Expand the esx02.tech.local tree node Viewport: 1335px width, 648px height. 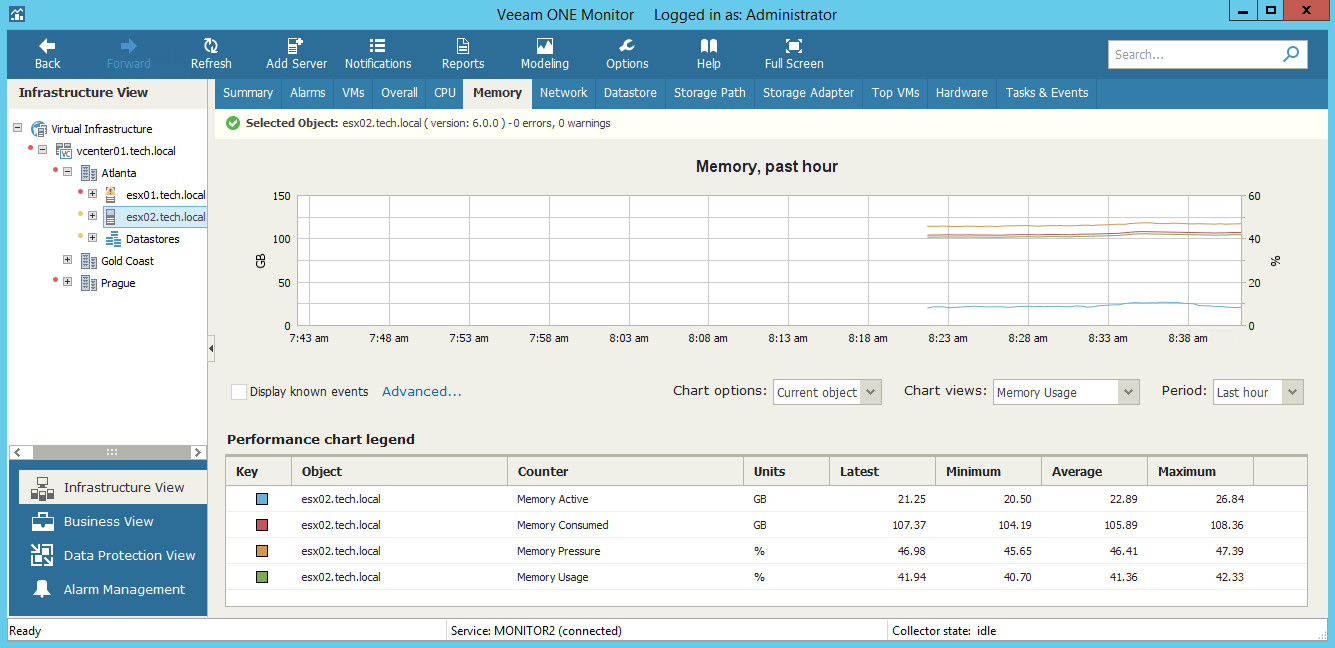click(92, 216)
